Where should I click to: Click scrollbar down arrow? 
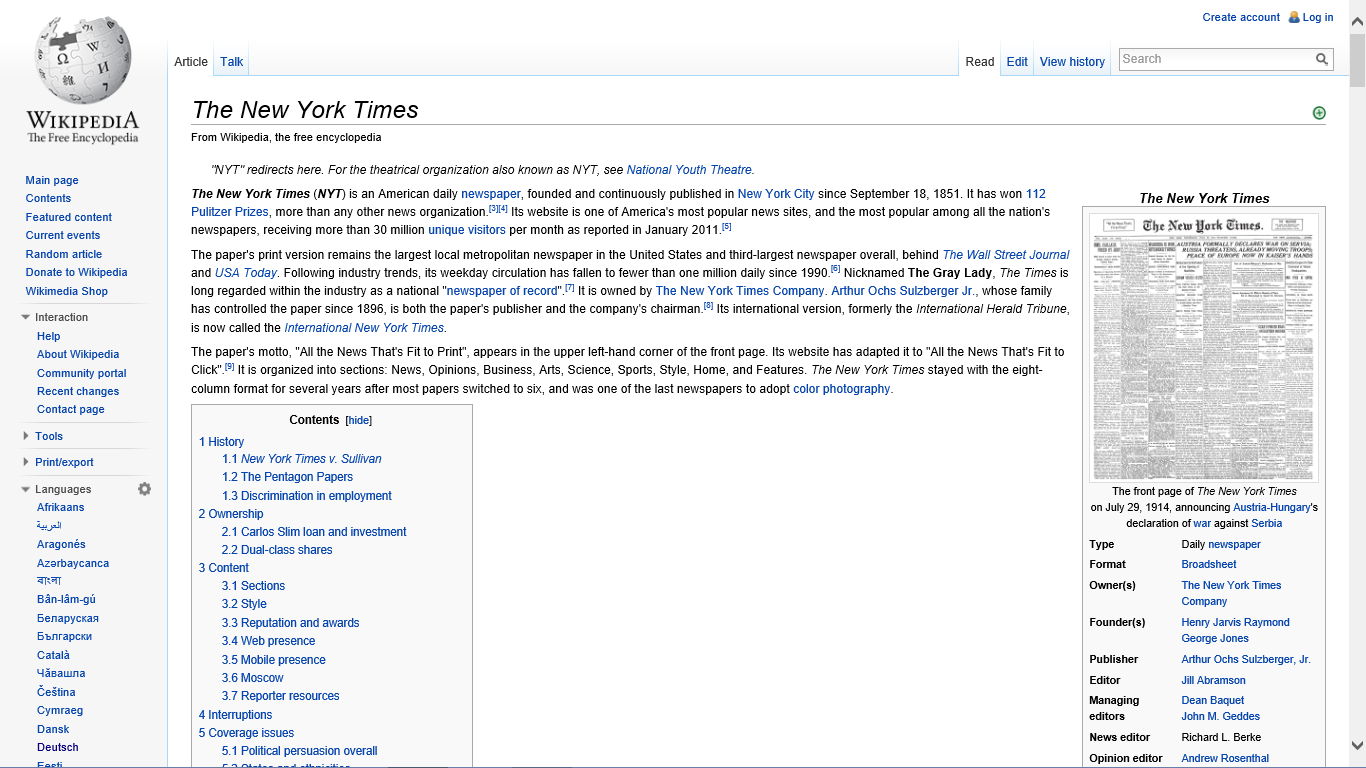point(1357,745)
